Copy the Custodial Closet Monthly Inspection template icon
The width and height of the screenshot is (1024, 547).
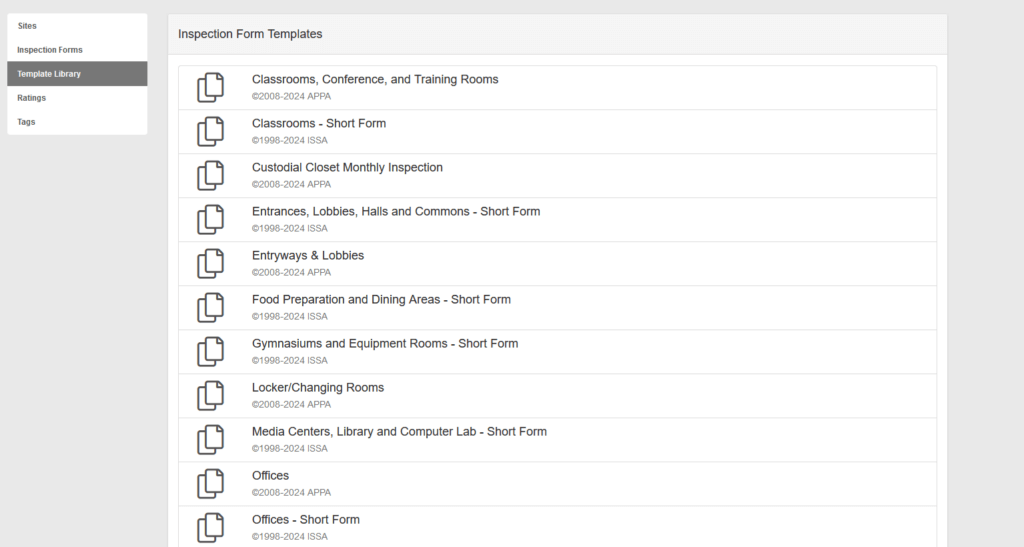click(x=210, y=176)
